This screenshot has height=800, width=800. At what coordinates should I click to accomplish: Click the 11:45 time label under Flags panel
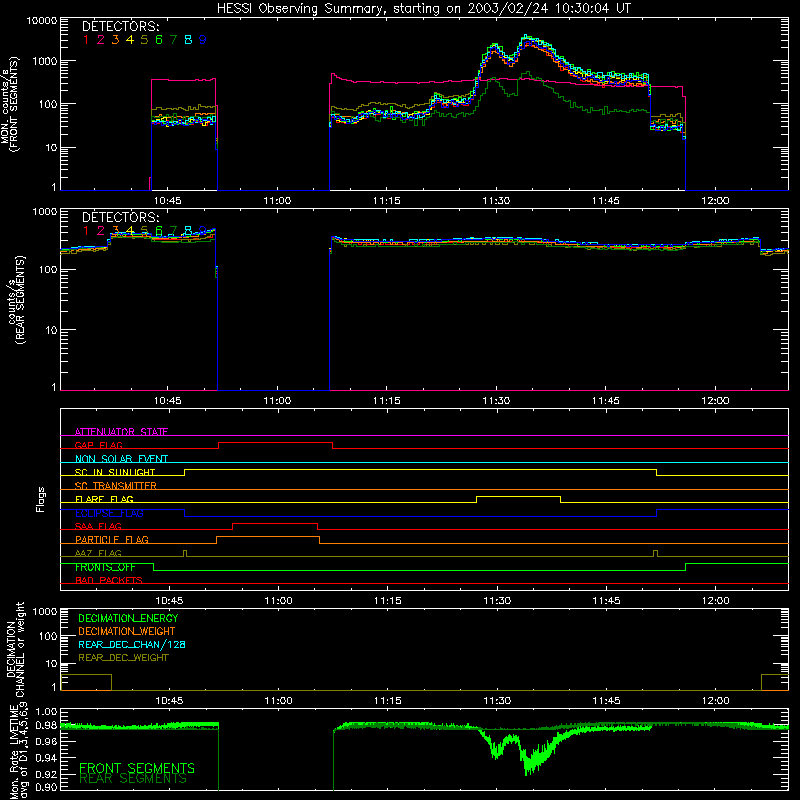pyautogui.click(x=606, y=601)
